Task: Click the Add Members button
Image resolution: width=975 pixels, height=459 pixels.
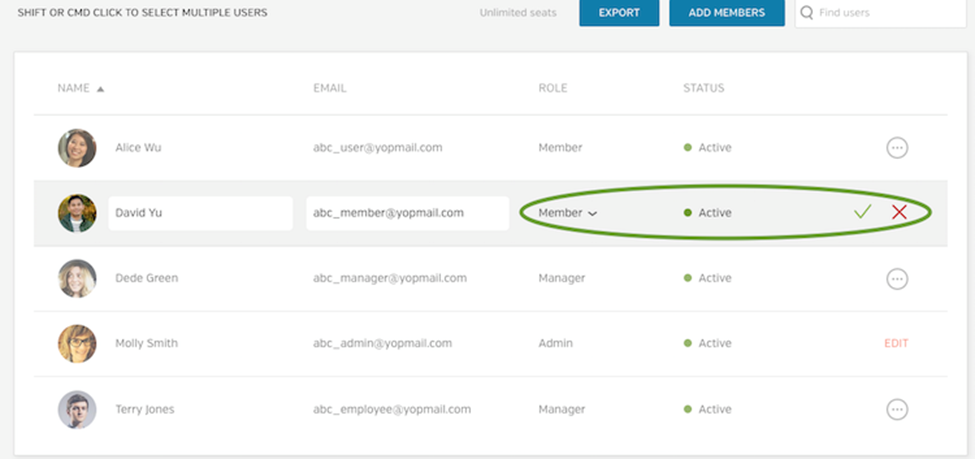Action: [727, 13]
